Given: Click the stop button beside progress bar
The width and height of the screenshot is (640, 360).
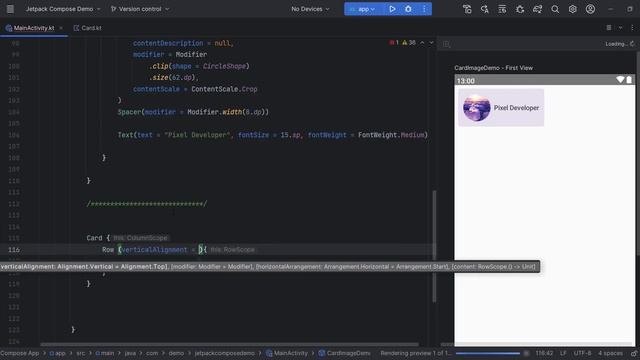Looking at the screenshot, I should click(526, 353).
